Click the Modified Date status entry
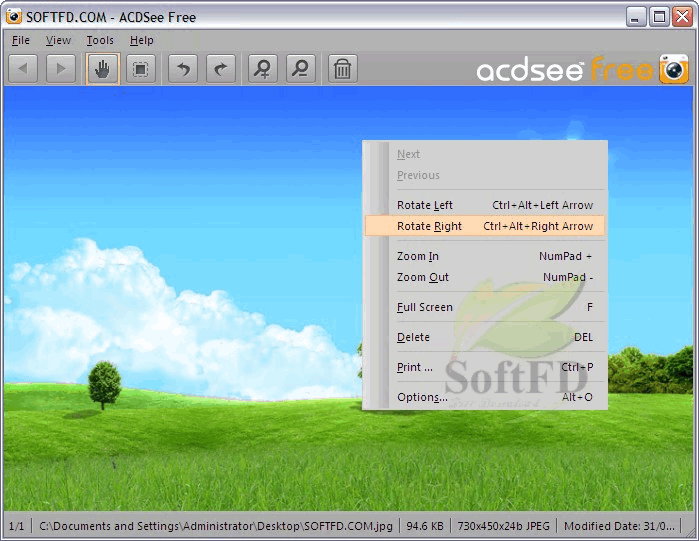Image resolution: width=699 pixels, height=541 pixels. (619, 526)
